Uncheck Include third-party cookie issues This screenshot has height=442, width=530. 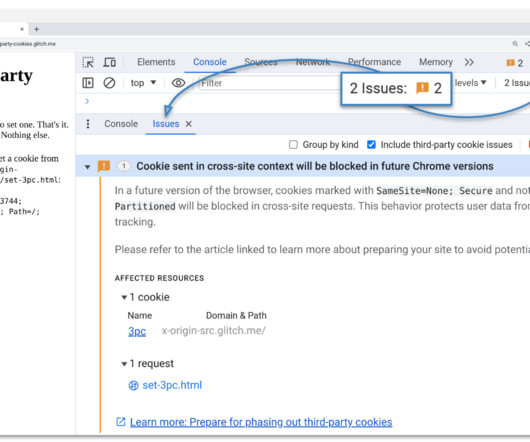tap(371, 145)
